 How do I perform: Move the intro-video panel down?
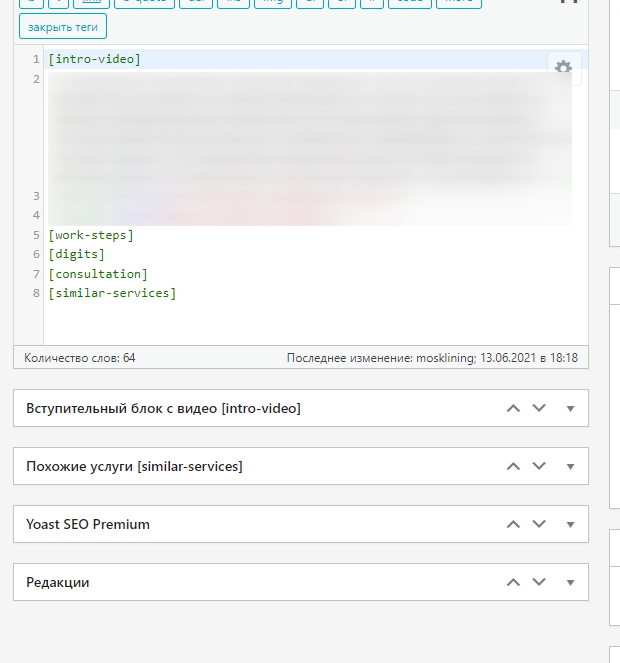(x=539, y=408)
